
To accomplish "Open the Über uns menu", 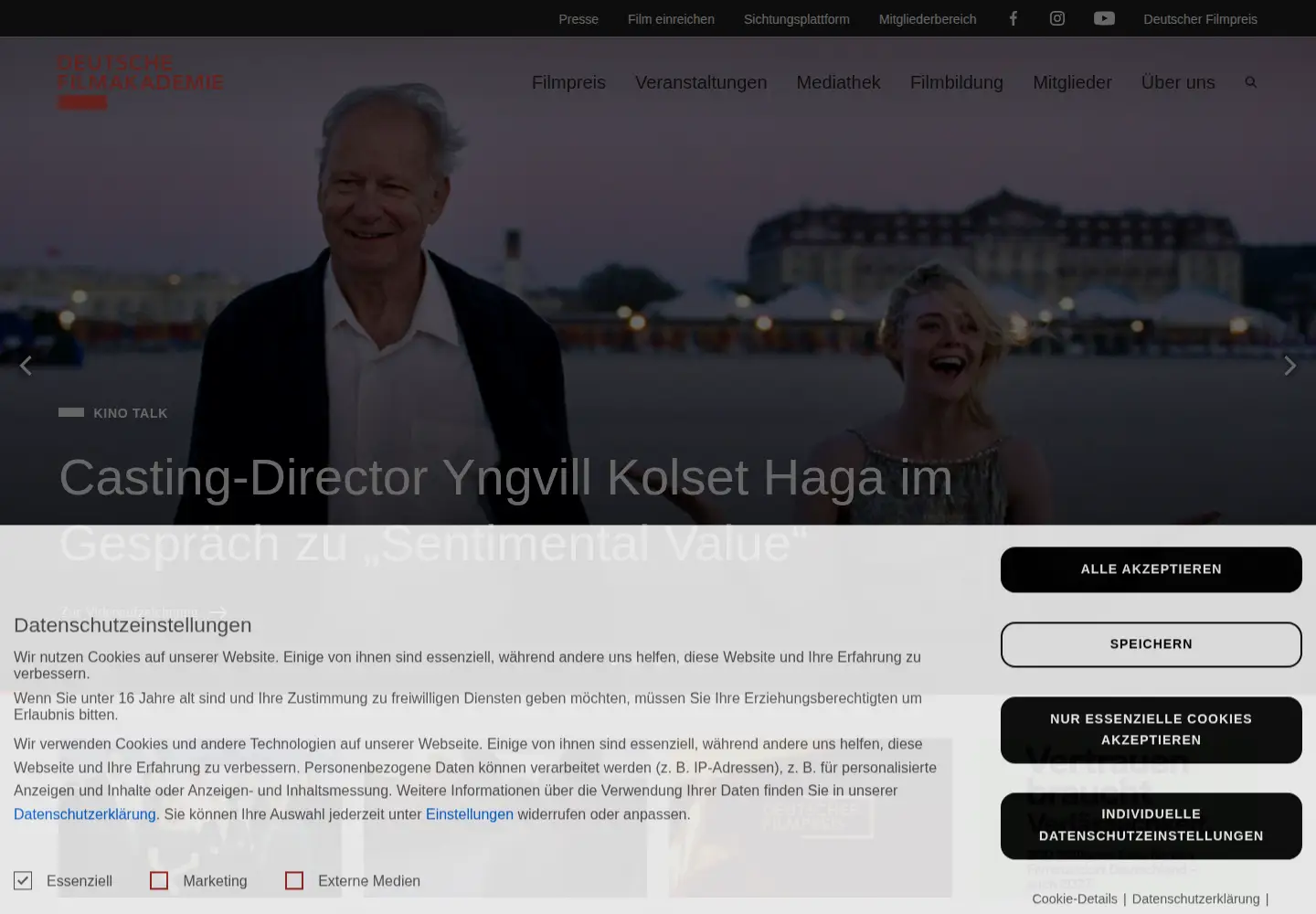I will point(1178,82).
